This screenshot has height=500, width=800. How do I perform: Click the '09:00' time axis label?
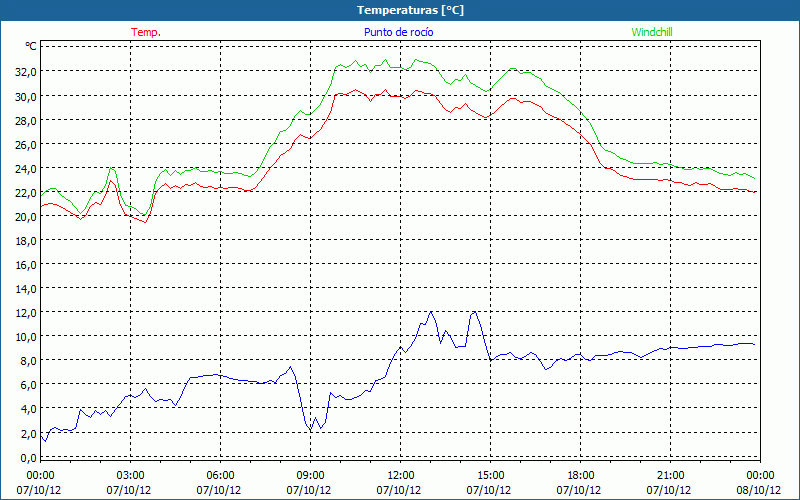(310, 476)
